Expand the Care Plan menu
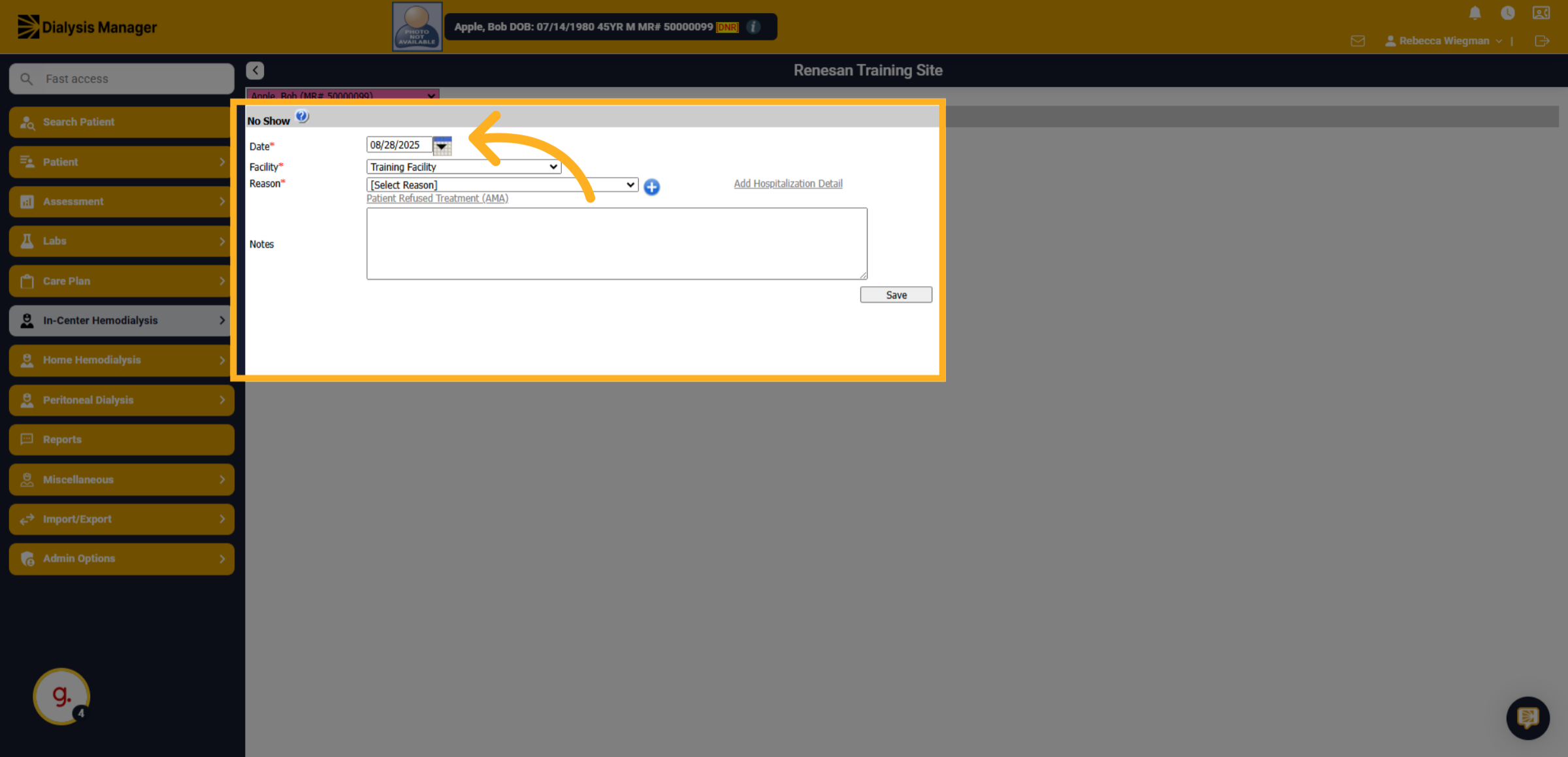The width and height of the screenshot is (1568, 757). (x=122, y=281)
